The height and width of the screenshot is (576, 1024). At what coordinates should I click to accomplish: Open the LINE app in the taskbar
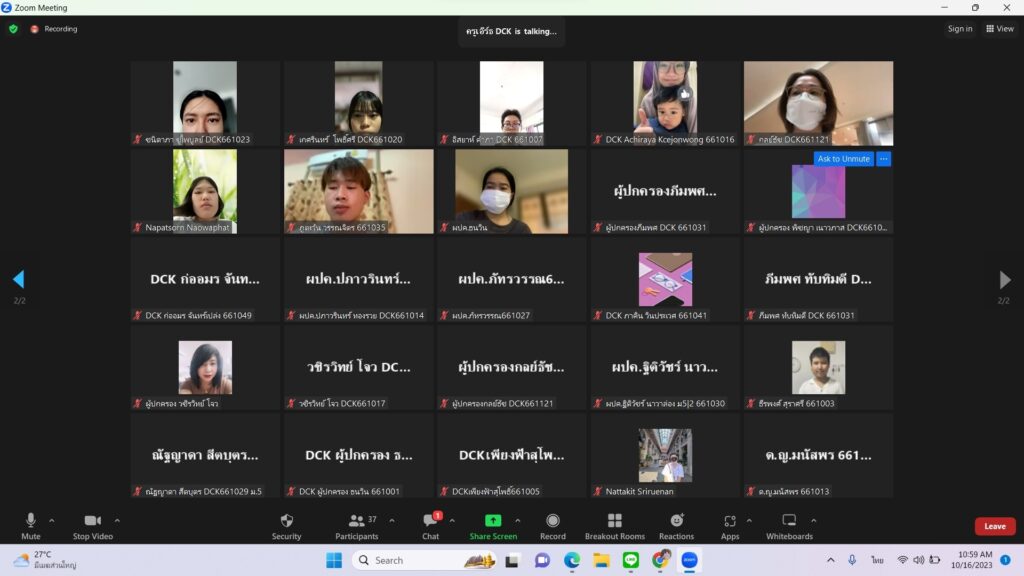(631, 560)
